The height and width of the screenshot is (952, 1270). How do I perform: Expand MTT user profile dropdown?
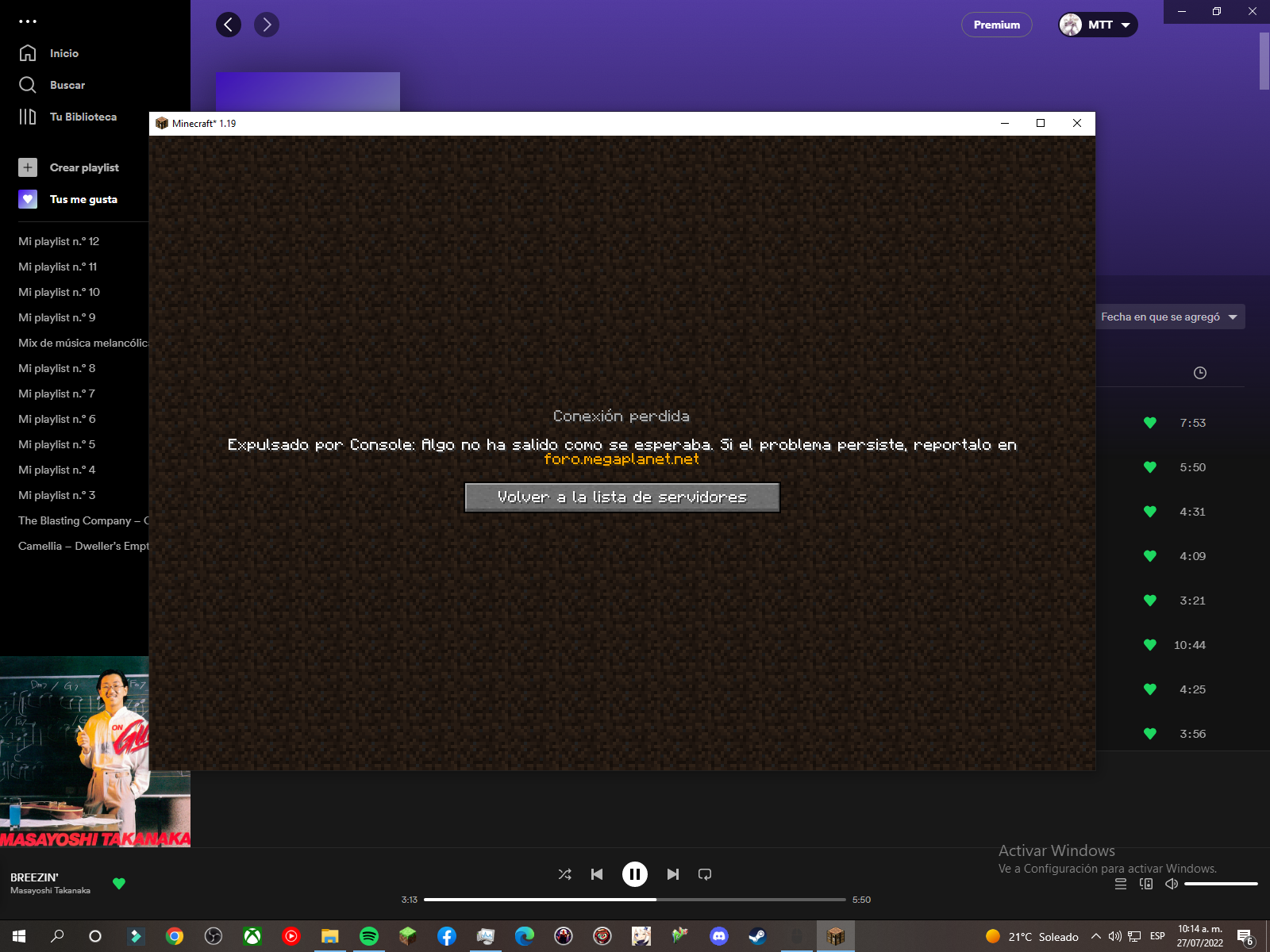point(1098,25)
